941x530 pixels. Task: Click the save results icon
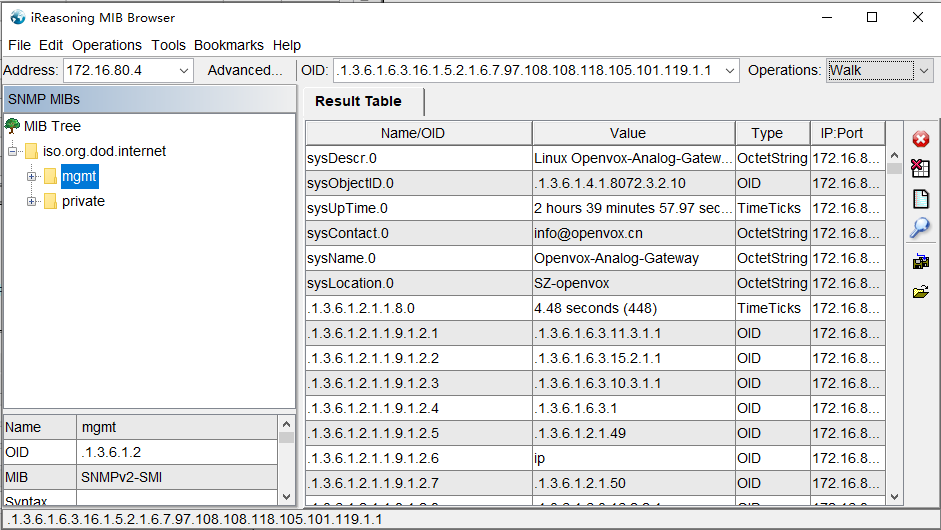(x=921, y=262)
